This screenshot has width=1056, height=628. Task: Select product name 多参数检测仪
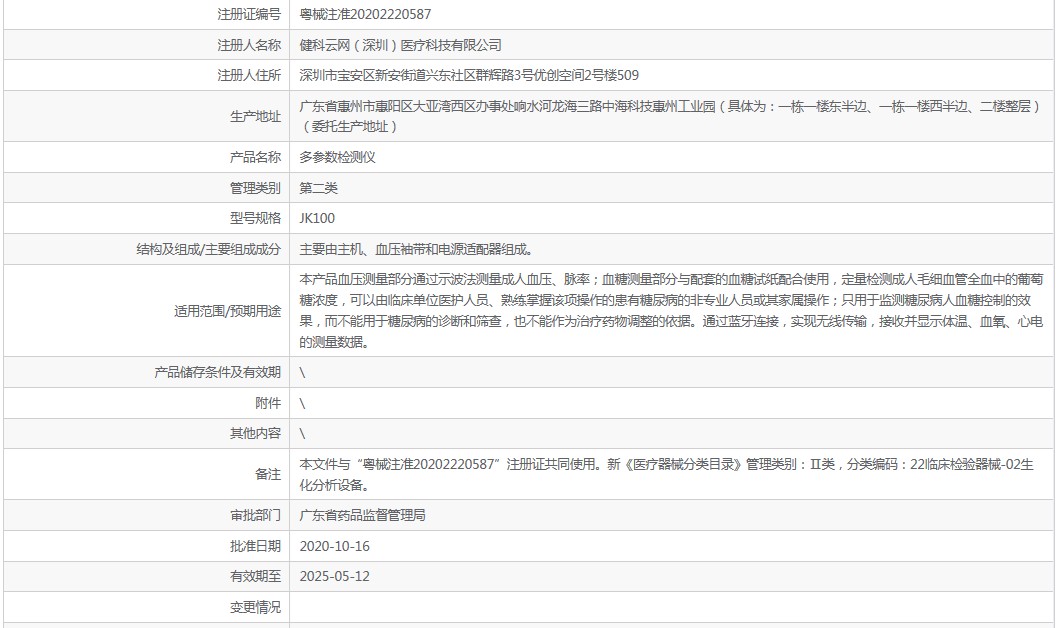(x=337, y=157)
